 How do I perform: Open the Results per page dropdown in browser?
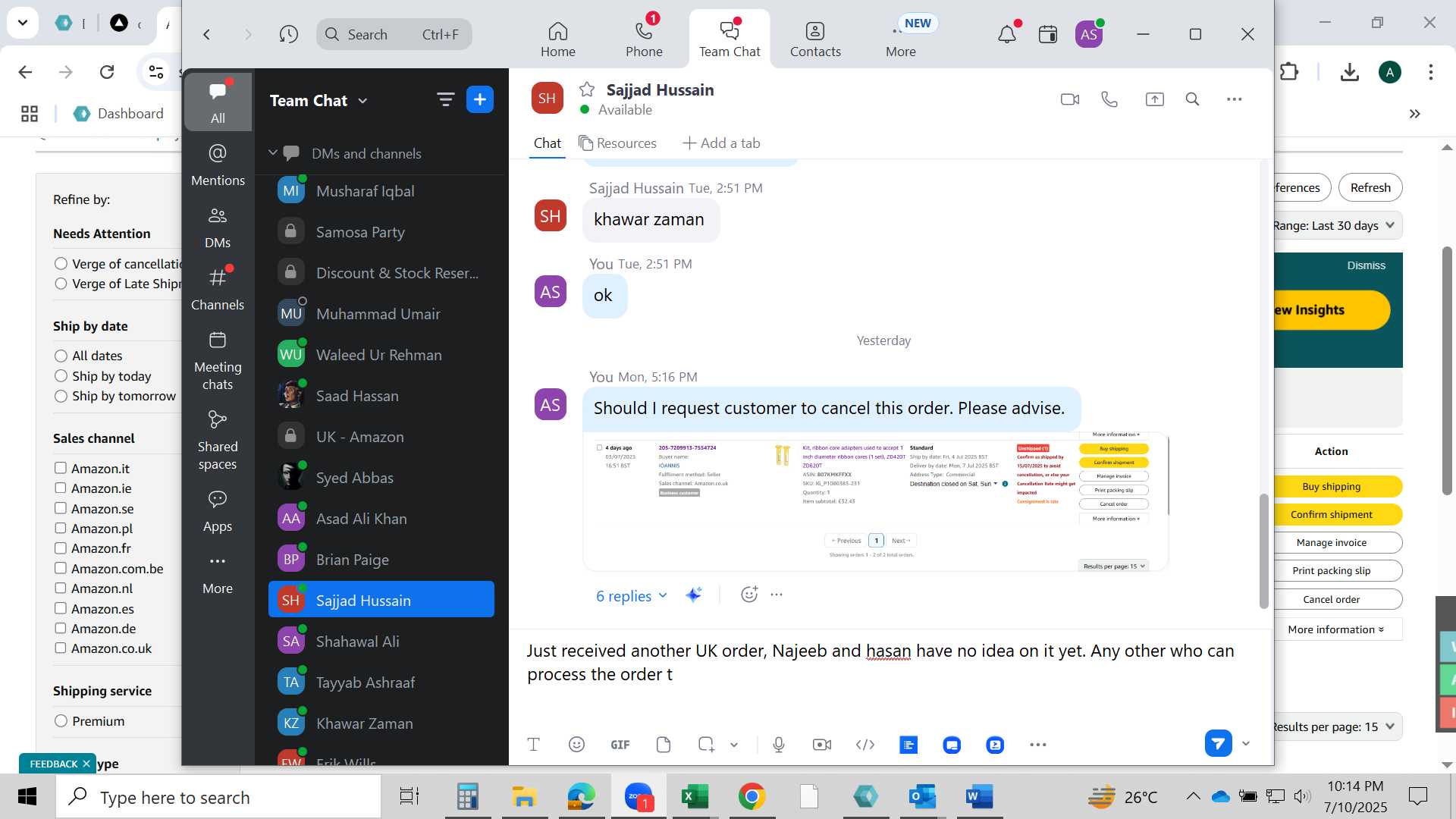point(1336,726)
